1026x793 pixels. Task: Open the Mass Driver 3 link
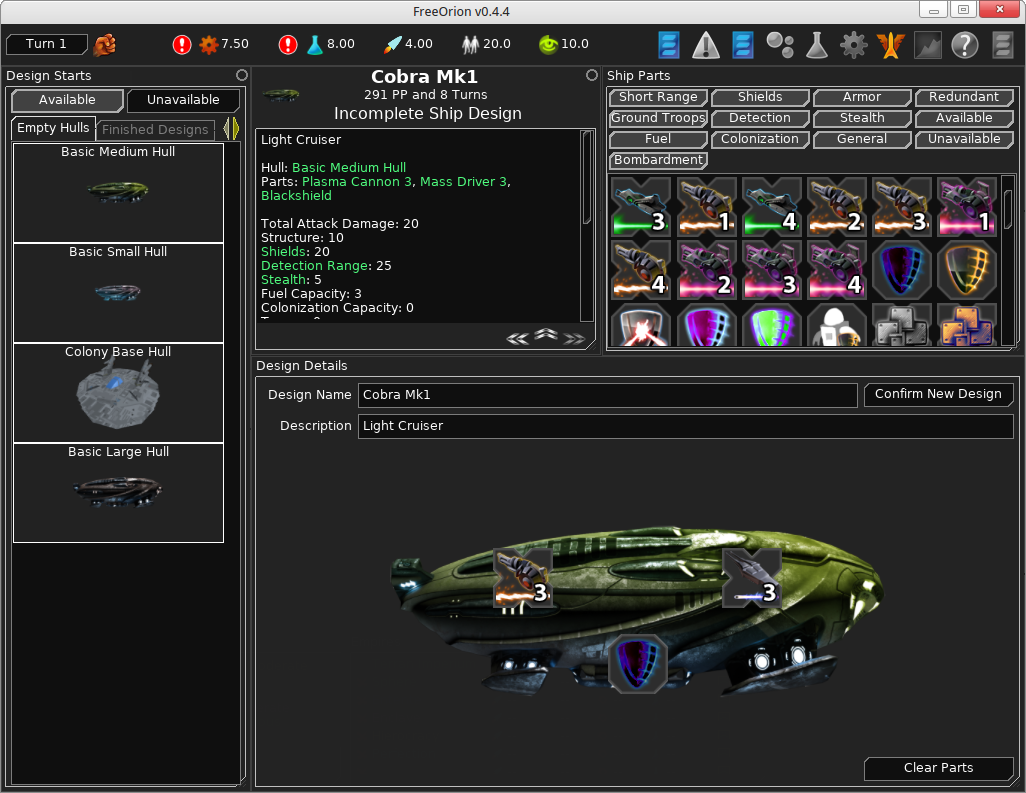coord(463,182)
